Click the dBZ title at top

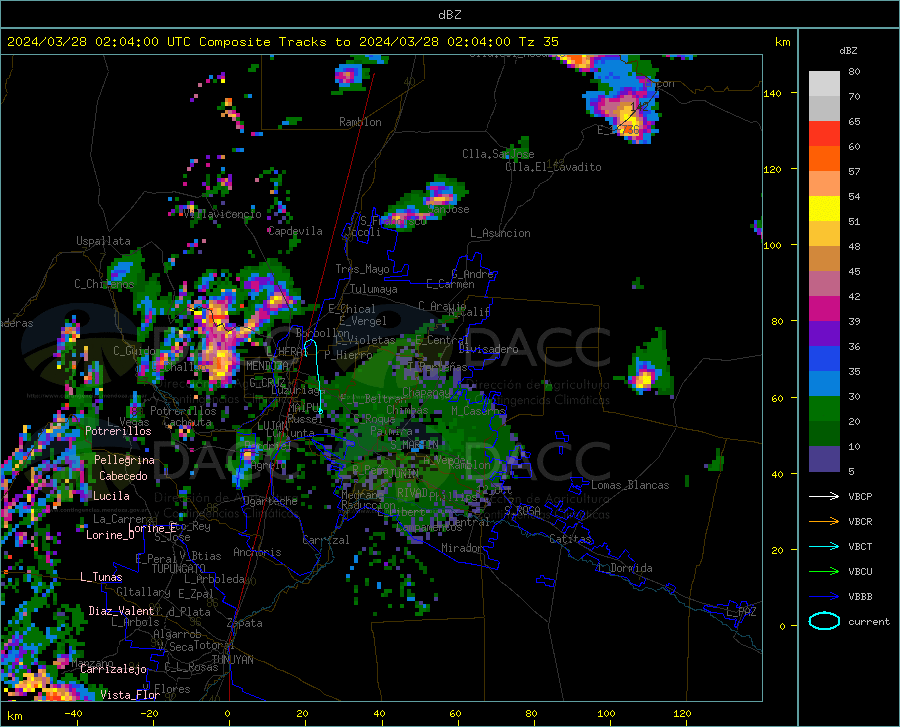(x=449, y=15)
